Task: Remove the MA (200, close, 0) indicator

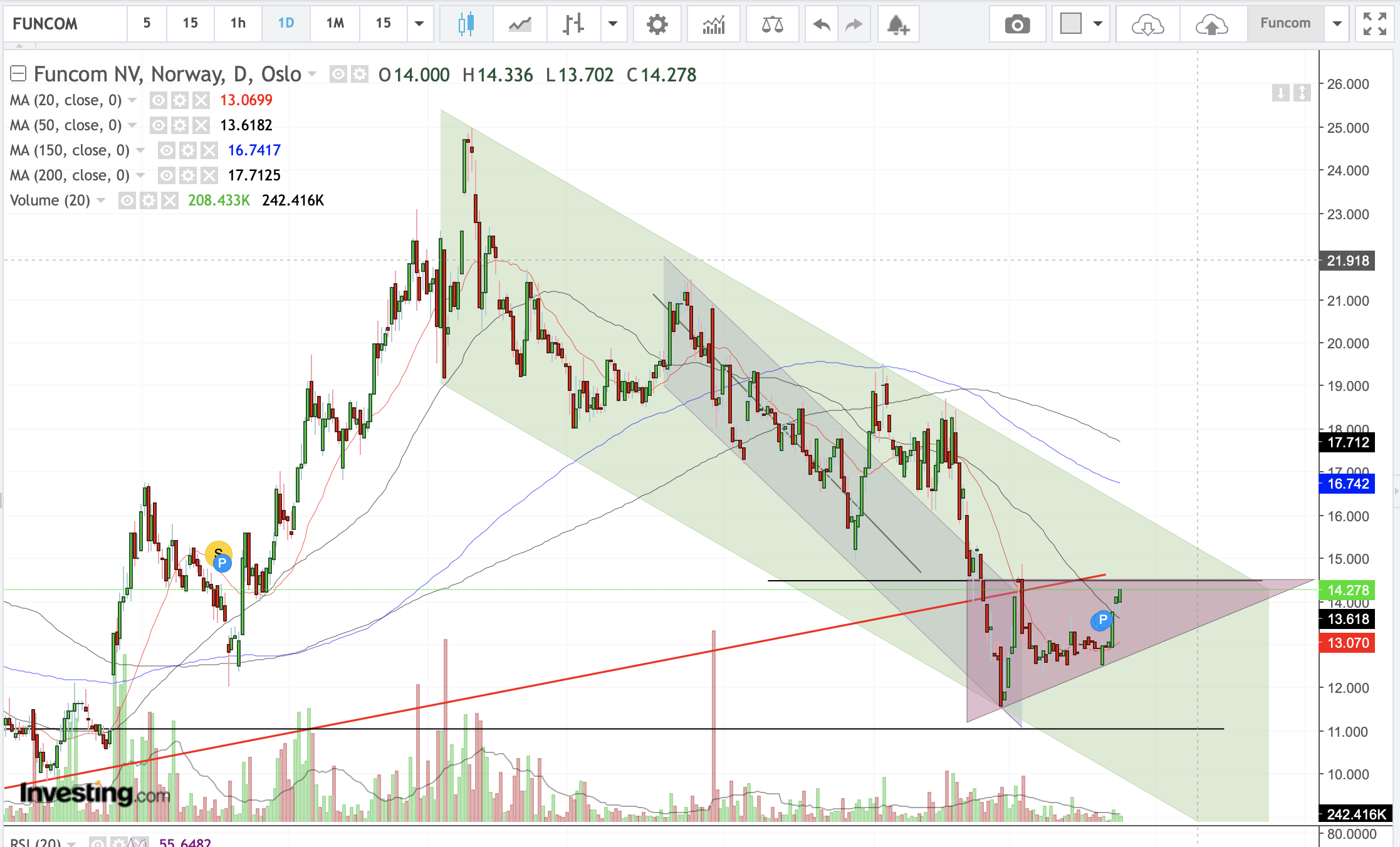Action: [209, 175]
